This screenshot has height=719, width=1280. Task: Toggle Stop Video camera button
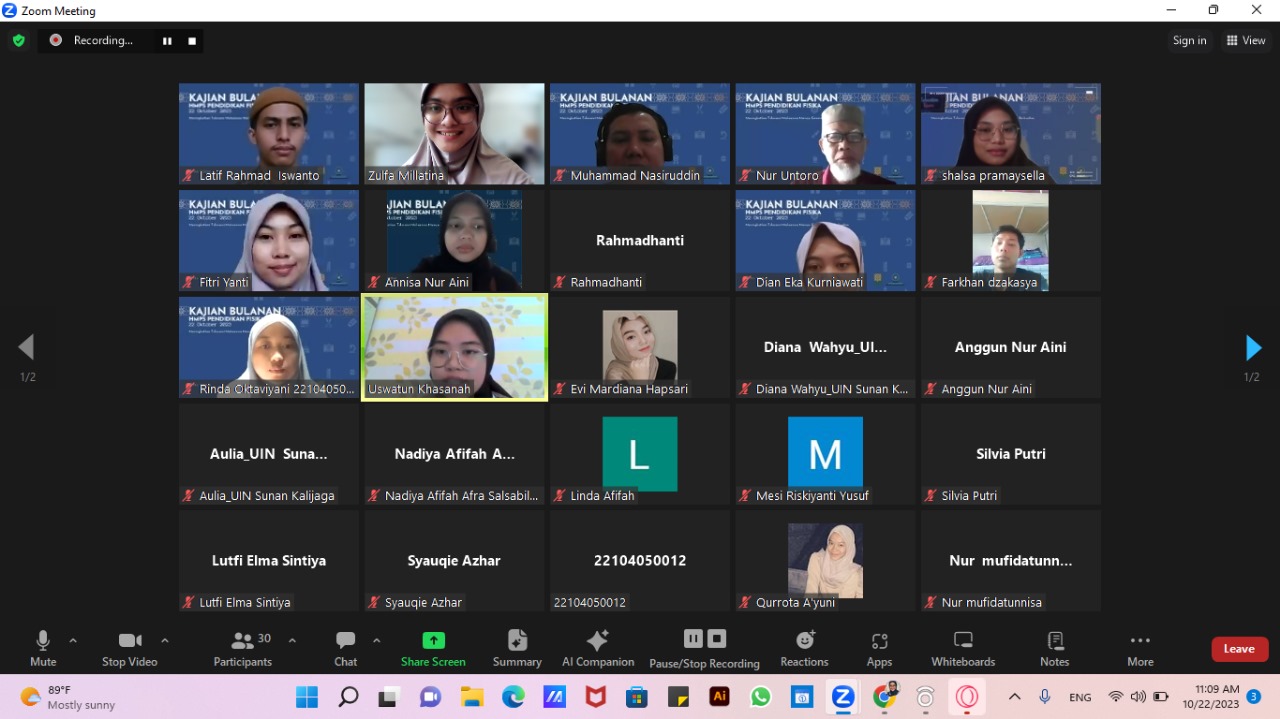tap(129, 641)
